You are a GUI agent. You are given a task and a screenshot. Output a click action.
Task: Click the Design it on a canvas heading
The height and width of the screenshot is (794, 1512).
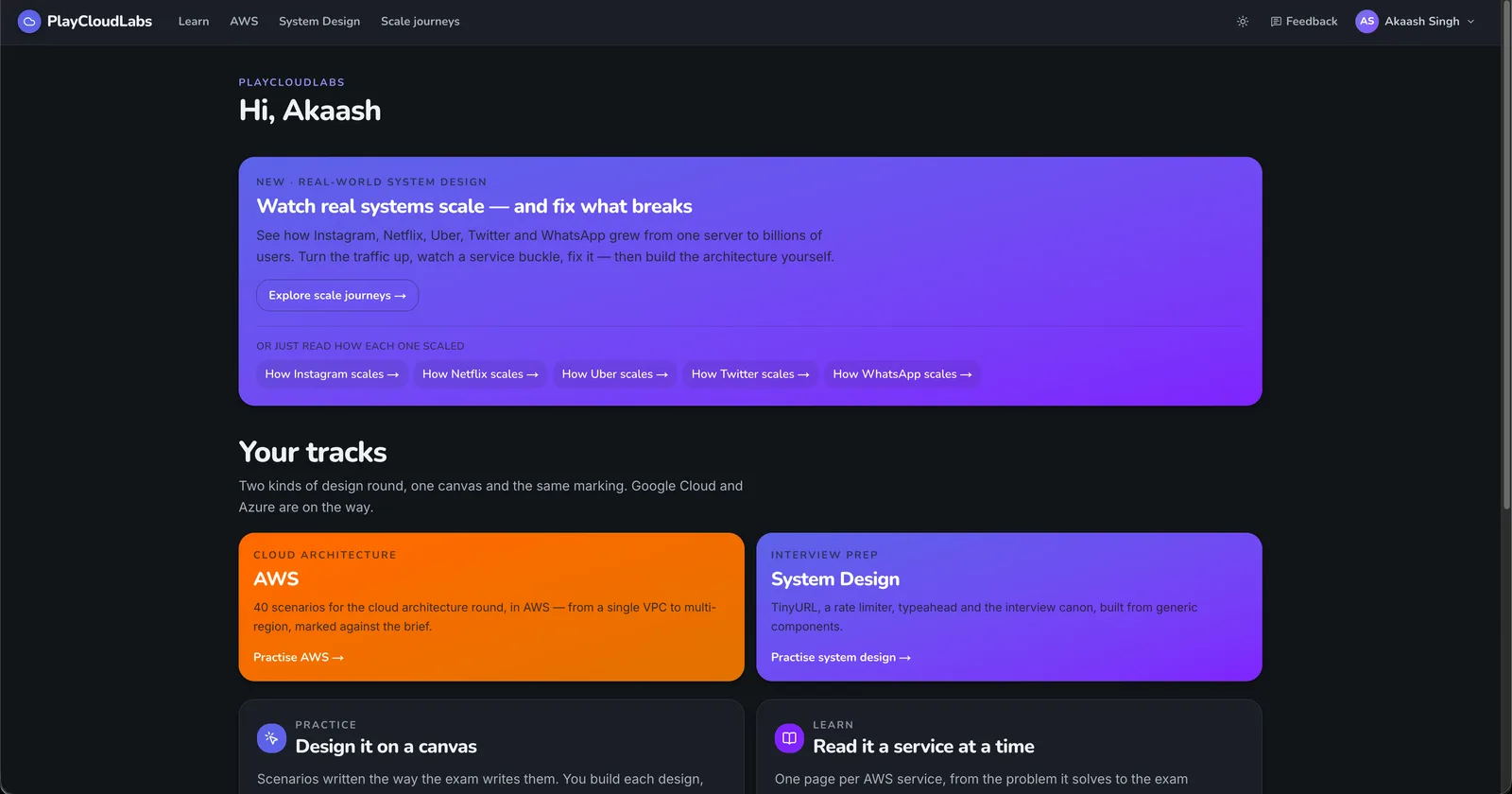pyautogui.click(x=386, y=747)
